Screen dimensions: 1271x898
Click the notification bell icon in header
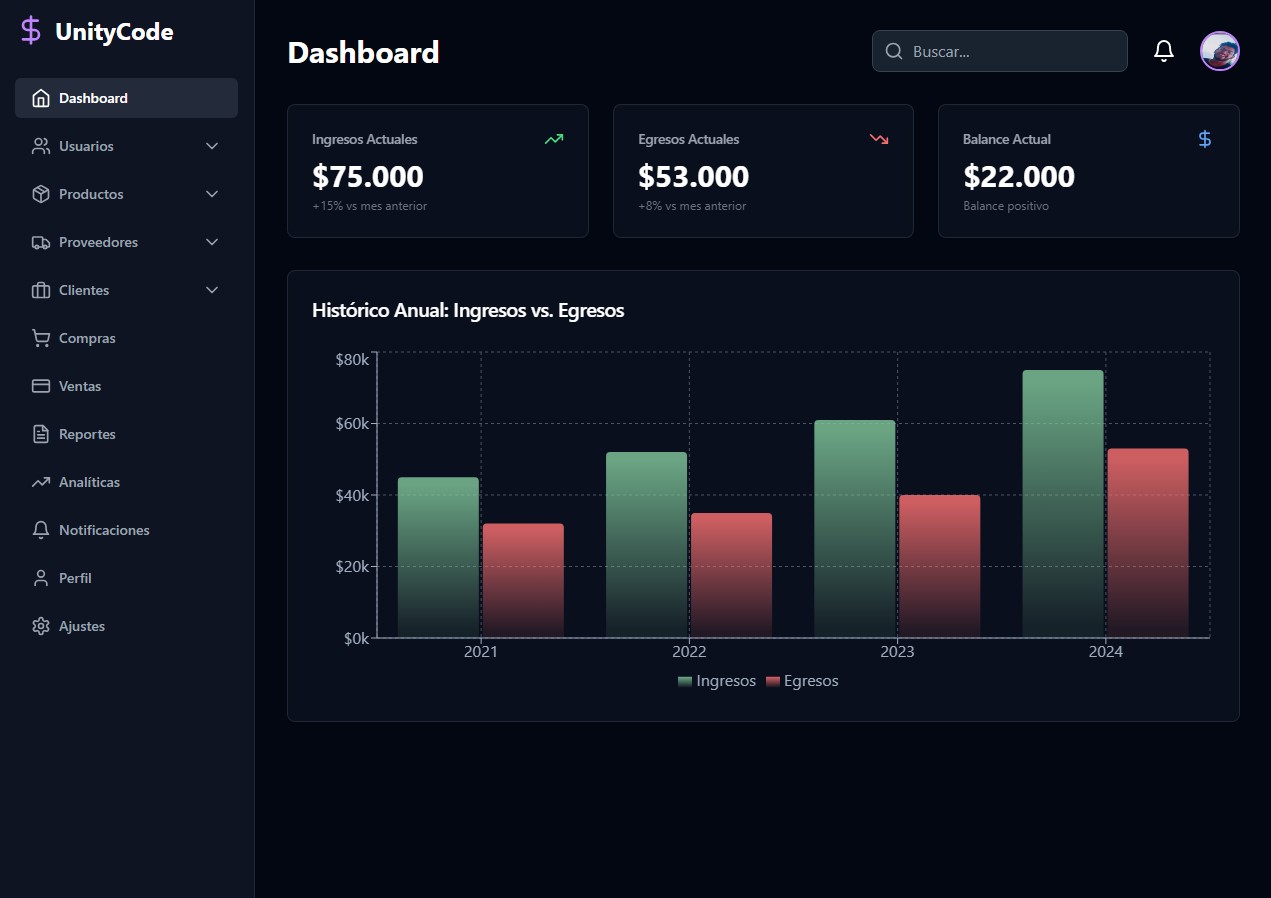pyautogui.click(x=1163, y=51)
